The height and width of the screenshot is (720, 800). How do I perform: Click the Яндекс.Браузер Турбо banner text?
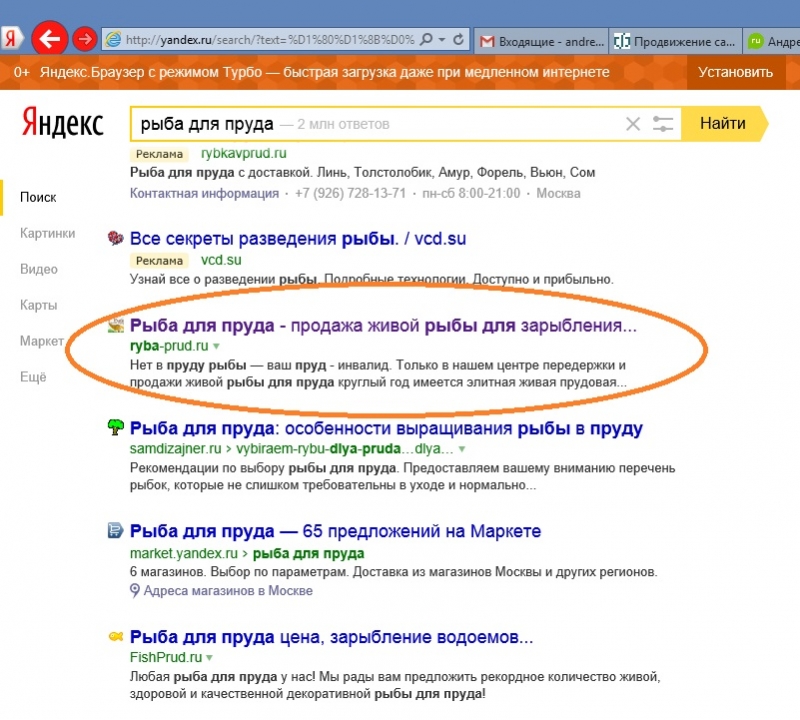324,72
